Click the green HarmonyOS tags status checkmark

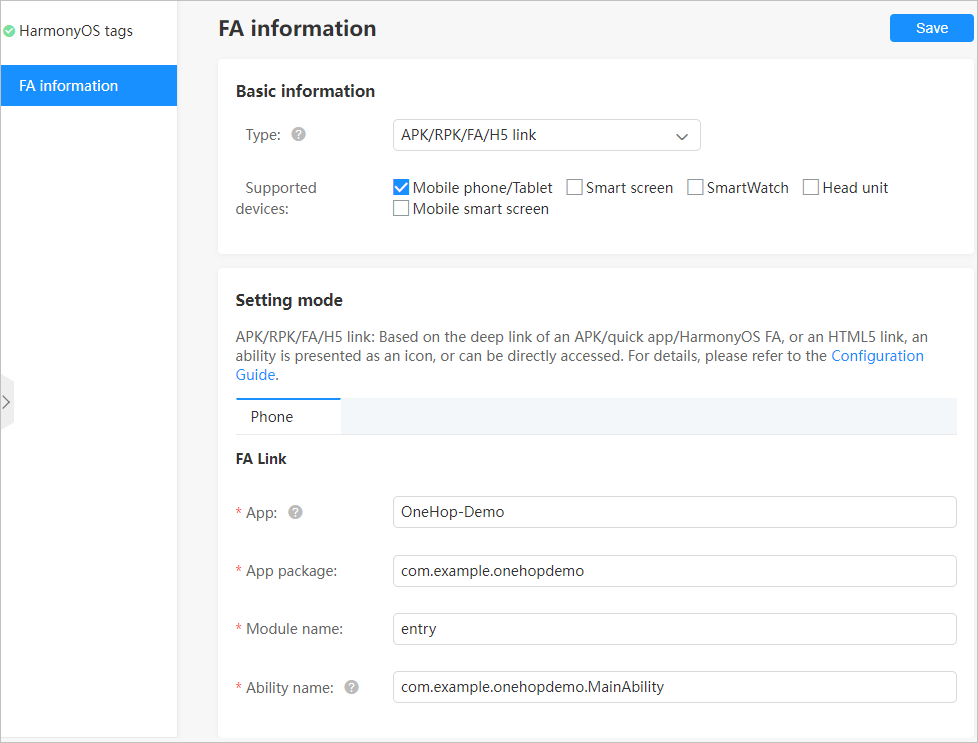pyautogui.click(x=9, y=31)
